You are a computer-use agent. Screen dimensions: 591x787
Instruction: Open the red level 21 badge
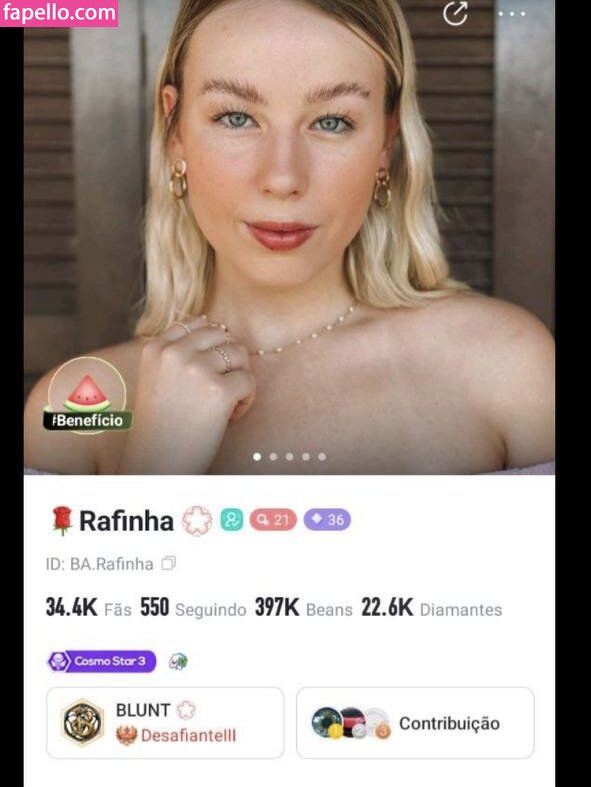pos(273,519)
